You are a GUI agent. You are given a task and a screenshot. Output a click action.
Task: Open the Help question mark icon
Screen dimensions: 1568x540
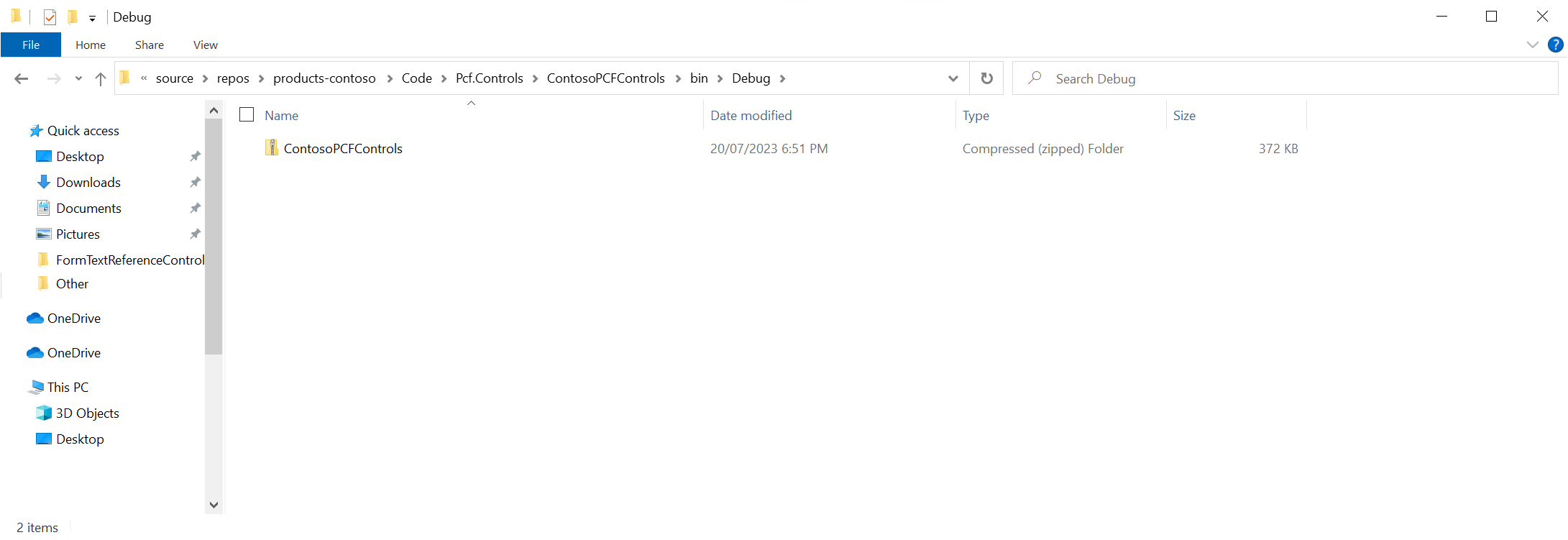[1555, 45]
